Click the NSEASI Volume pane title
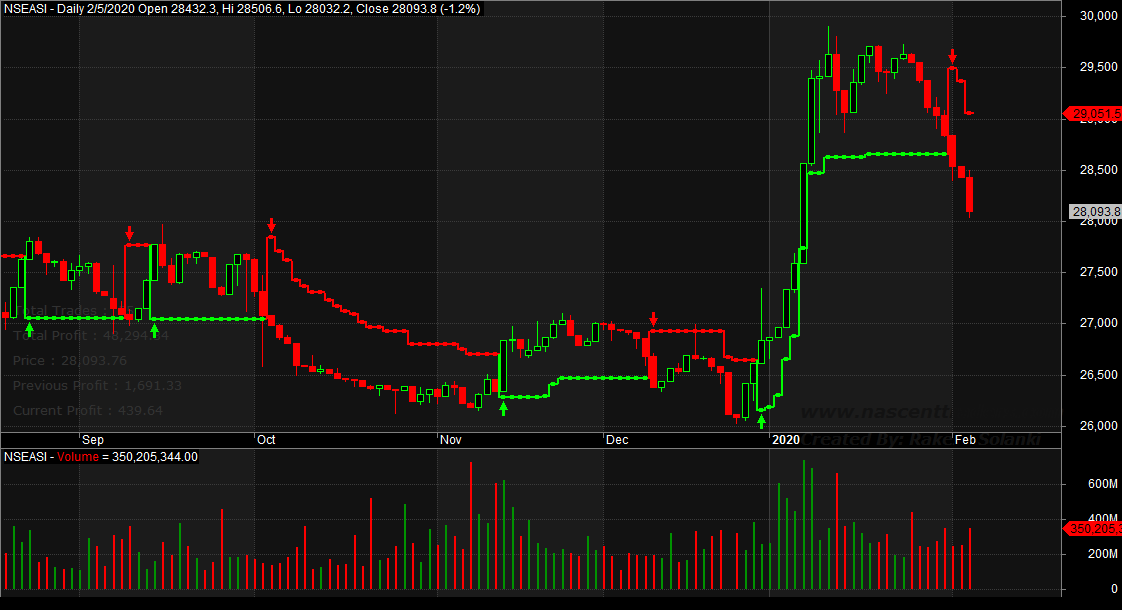This screenshot has height=610, width=1122. click(x=101, y=457)
